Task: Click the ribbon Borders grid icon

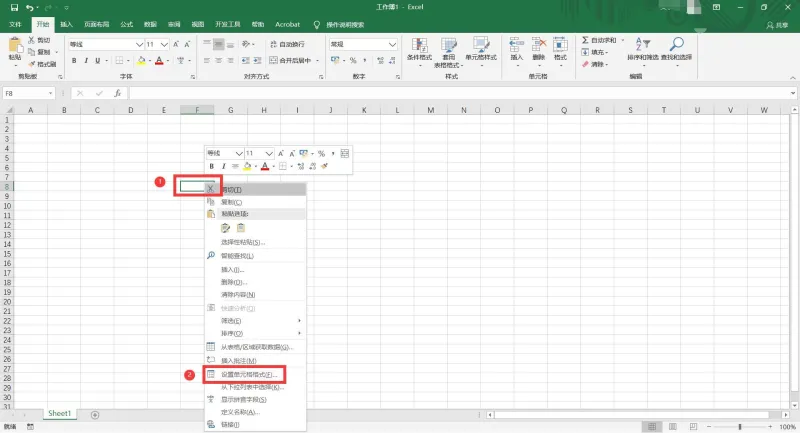Action: tap(119, 61)
